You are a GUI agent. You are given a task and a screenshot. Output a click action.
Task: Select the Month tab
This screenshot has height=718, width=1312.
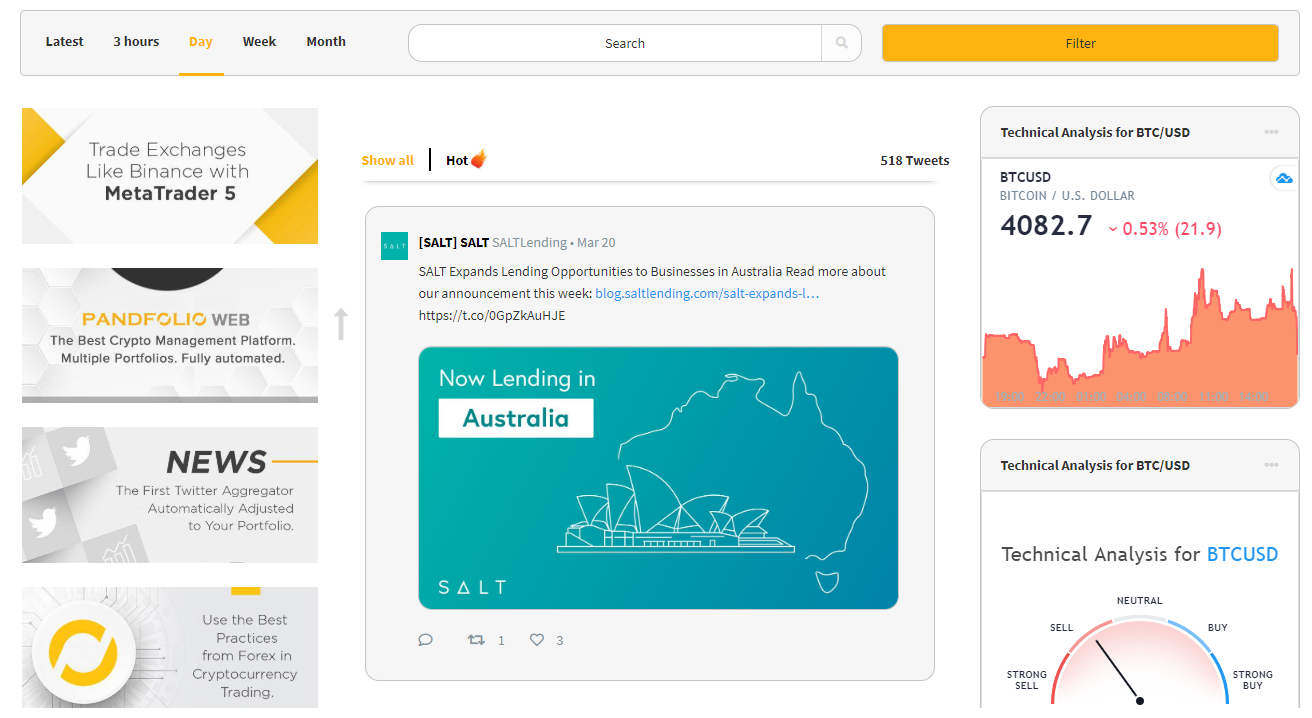(326, 42)
